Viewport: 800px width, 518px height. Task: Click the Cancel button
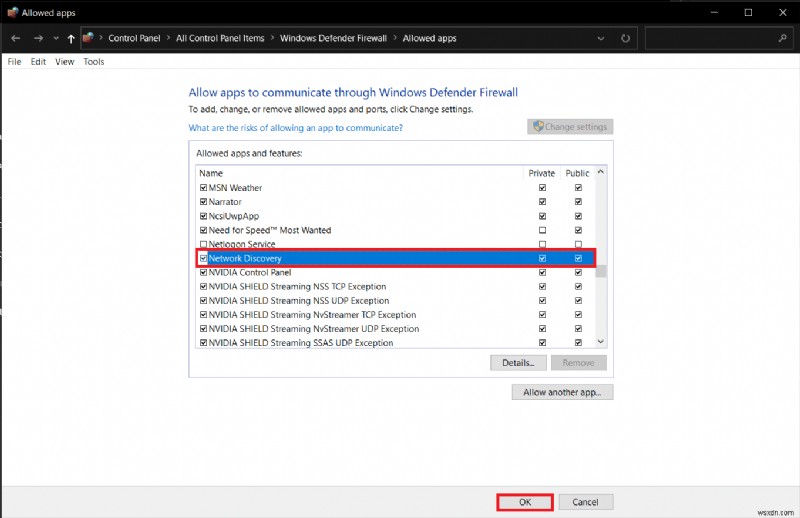click(x=586, y=502)
